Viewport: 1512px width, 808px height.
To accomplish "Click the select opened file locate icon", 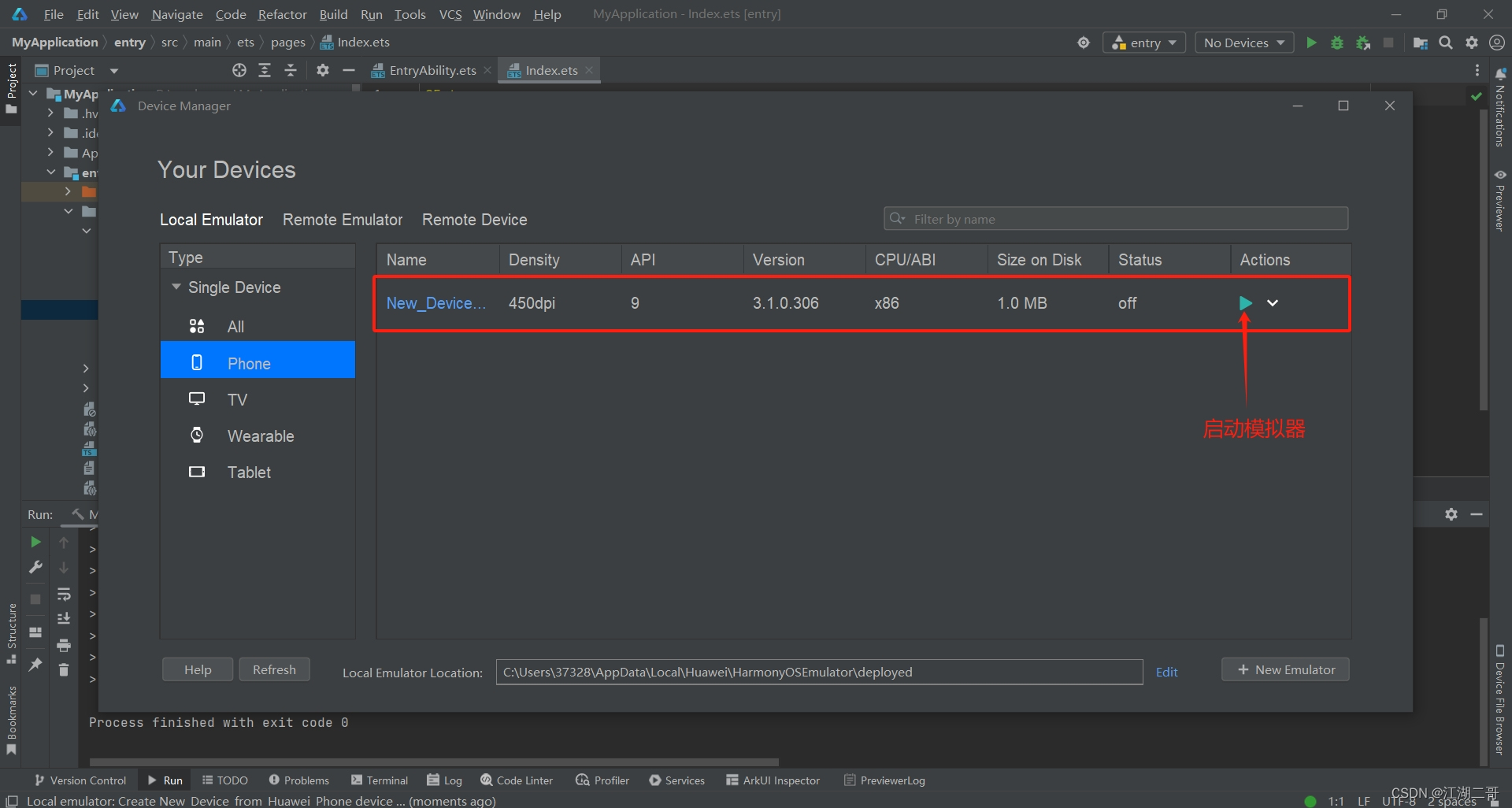I will pos(239,70).
